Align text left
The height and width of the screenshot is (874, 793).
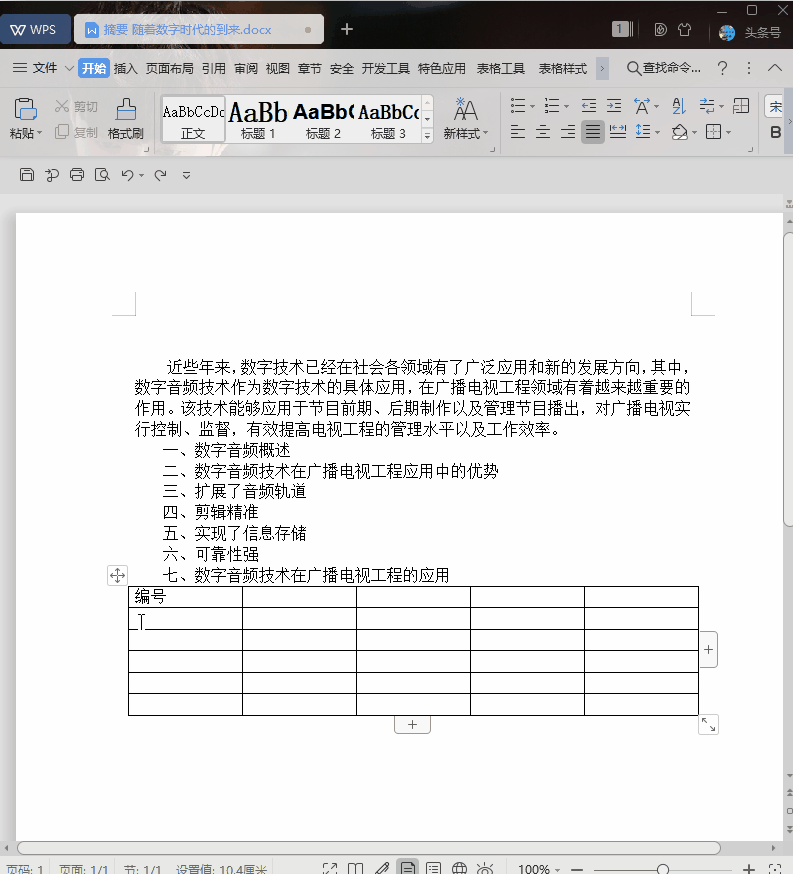tap(518, 132)
